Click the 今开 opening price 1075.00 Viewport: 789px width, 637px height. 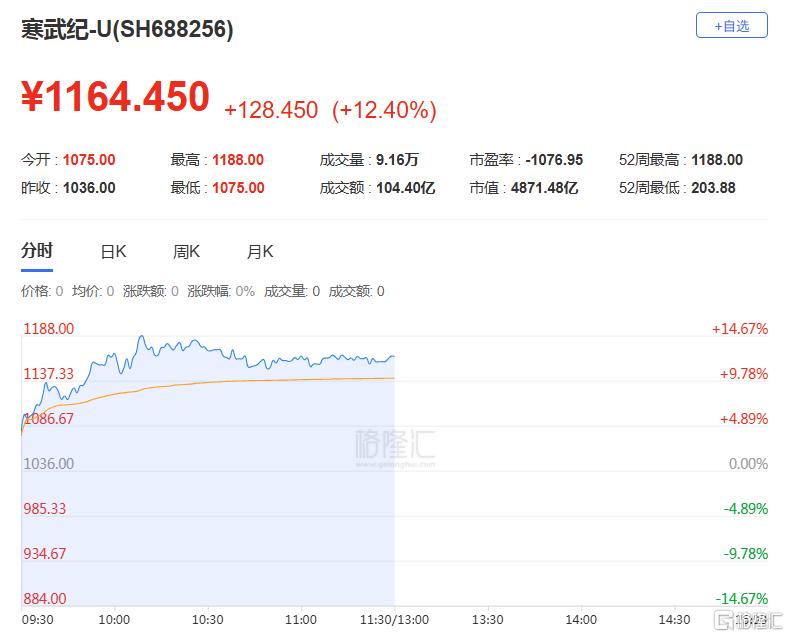[x=89, y=160]
